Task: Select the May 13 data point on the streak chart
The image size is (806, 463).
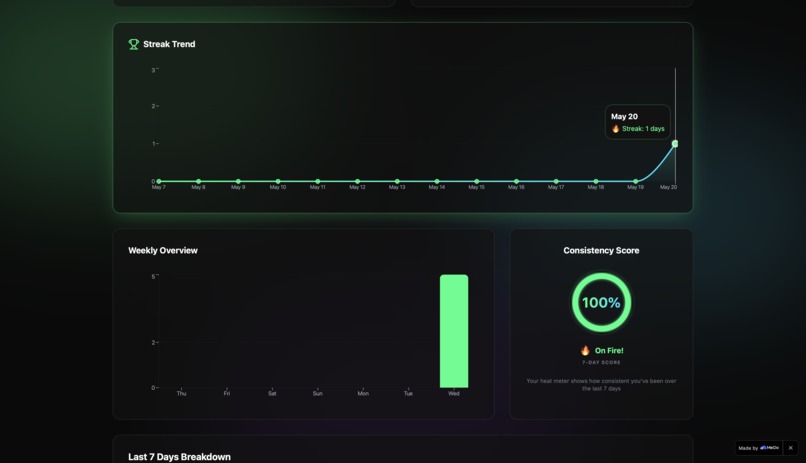Action: (x=397, y=181)
